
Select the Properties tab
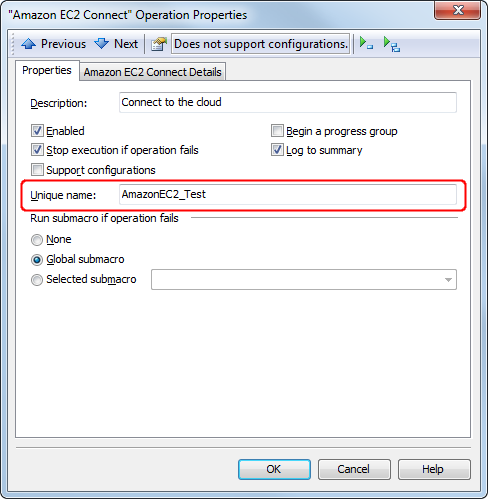click(47, 70)
